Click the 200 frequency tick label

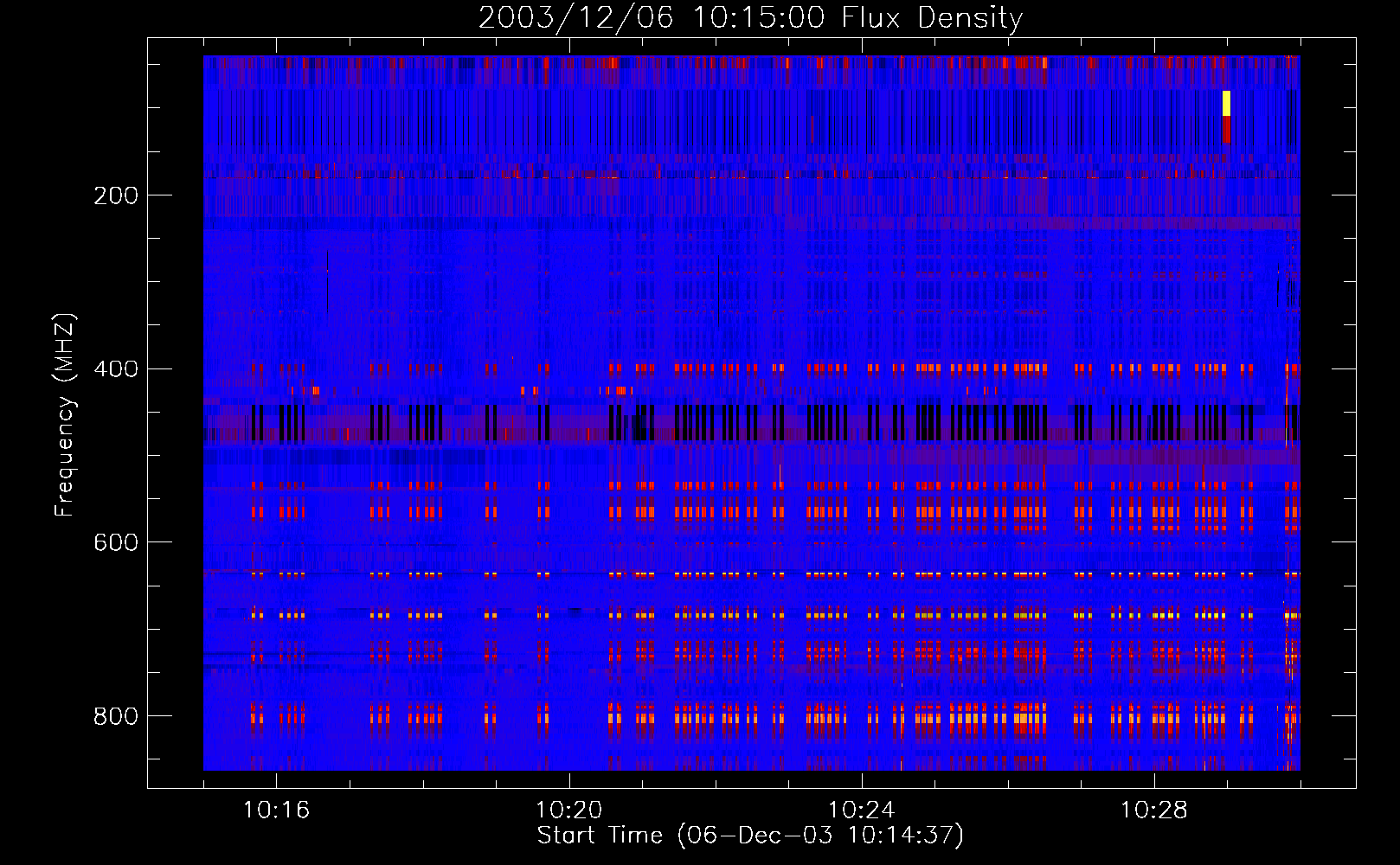point(116,195)
